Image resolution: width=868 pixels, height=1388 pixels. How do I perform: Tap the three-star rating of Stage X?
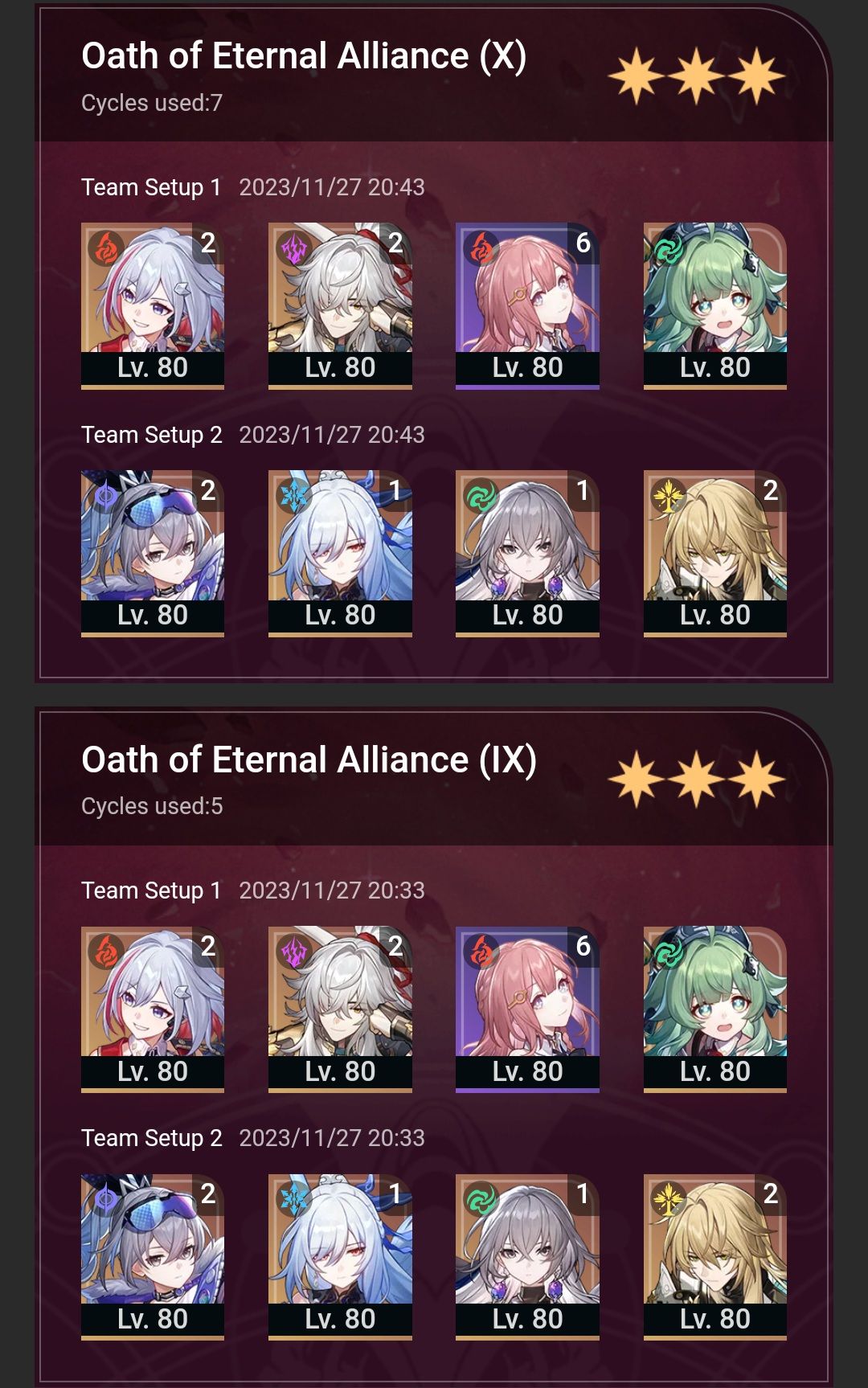pyautogui.click(x=696, y=76)
